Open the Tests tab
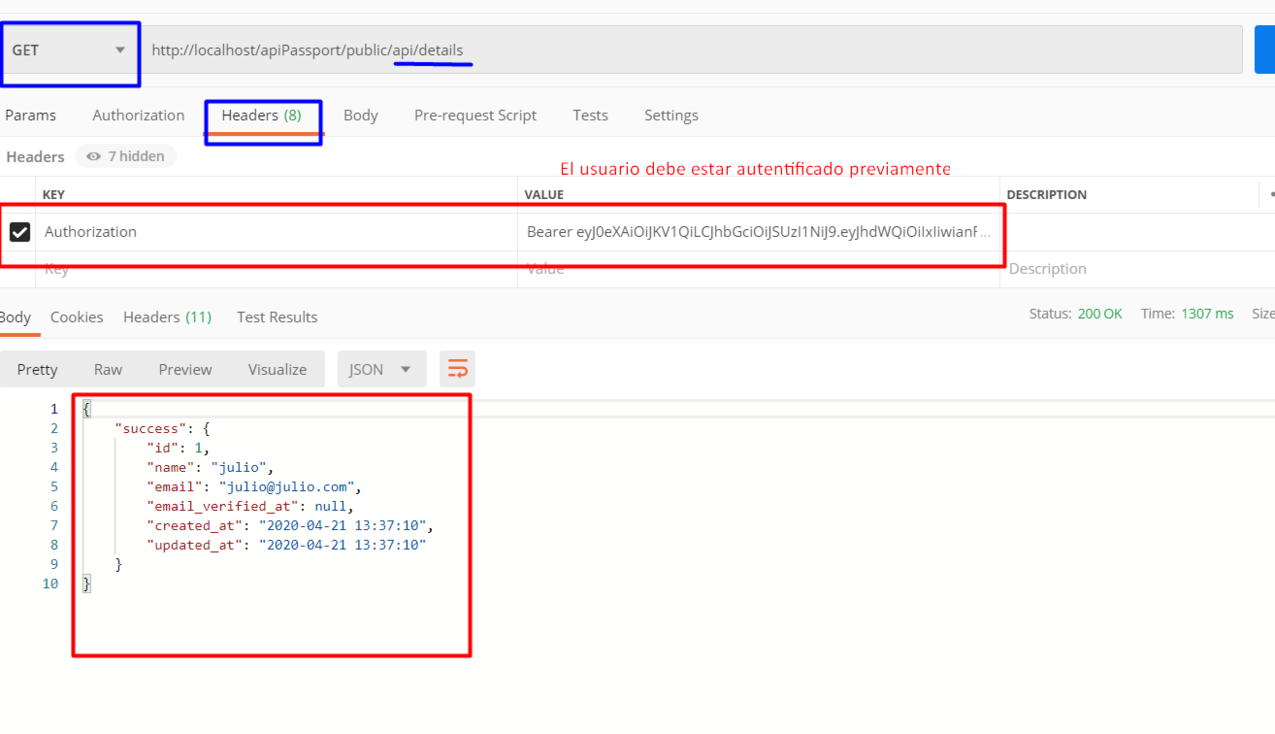The width and height of the screenshot is (1275, 734). click(589, 115)
